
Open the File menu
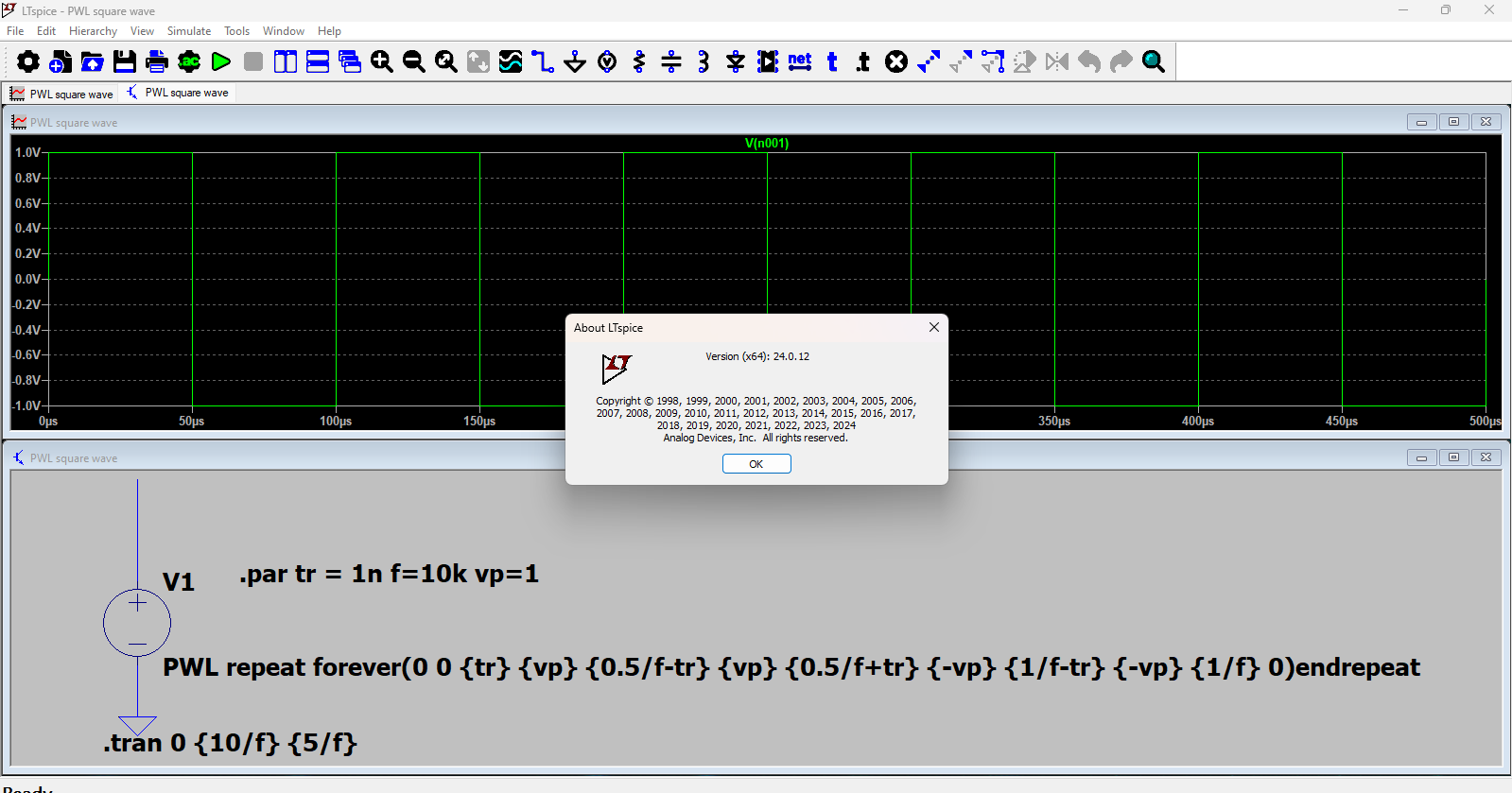tap(15, 31)
